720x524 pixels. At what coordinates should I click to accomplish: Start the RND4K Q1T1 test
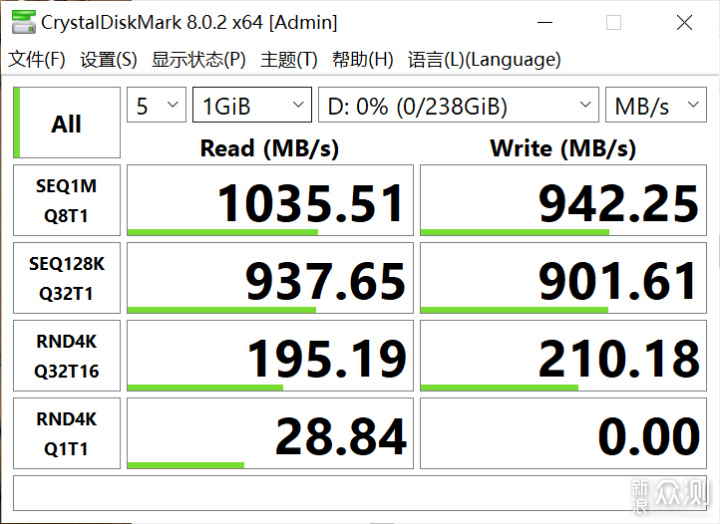(67, 434)
